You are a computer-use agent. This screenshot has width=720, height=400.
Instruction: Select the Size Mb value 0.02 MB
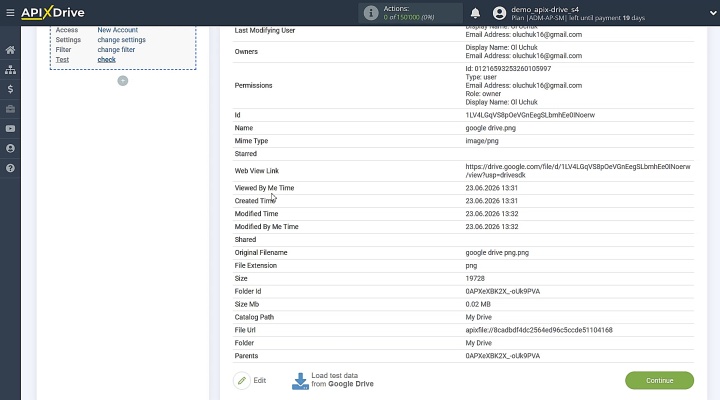point(478,304)
